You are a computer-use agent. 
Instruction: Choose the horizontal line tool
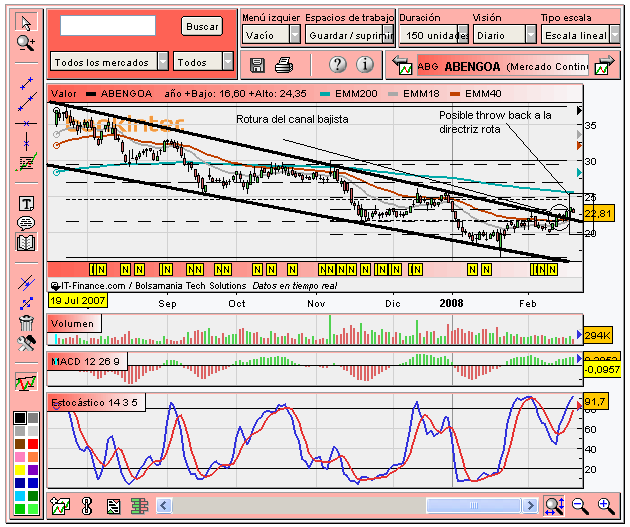[26, 123]
